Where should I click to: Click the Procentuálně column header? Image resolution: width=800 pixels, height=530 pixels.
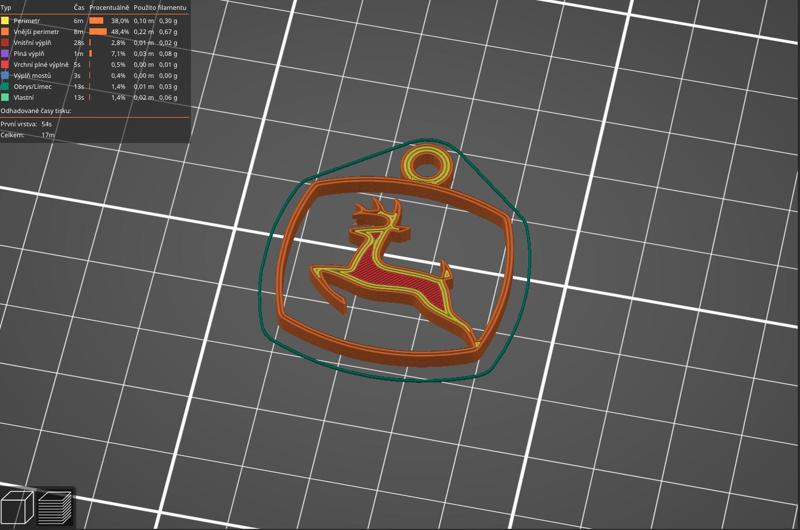(109, 8)
